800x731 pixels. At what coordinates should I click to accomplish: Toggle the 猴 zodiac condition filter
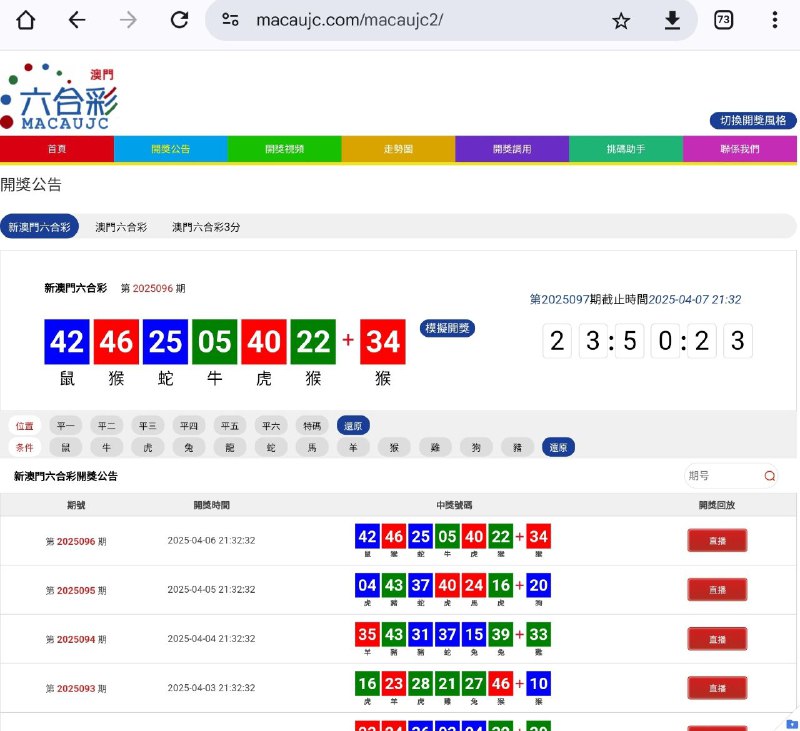pyautogui.click(x=394, y=447)
